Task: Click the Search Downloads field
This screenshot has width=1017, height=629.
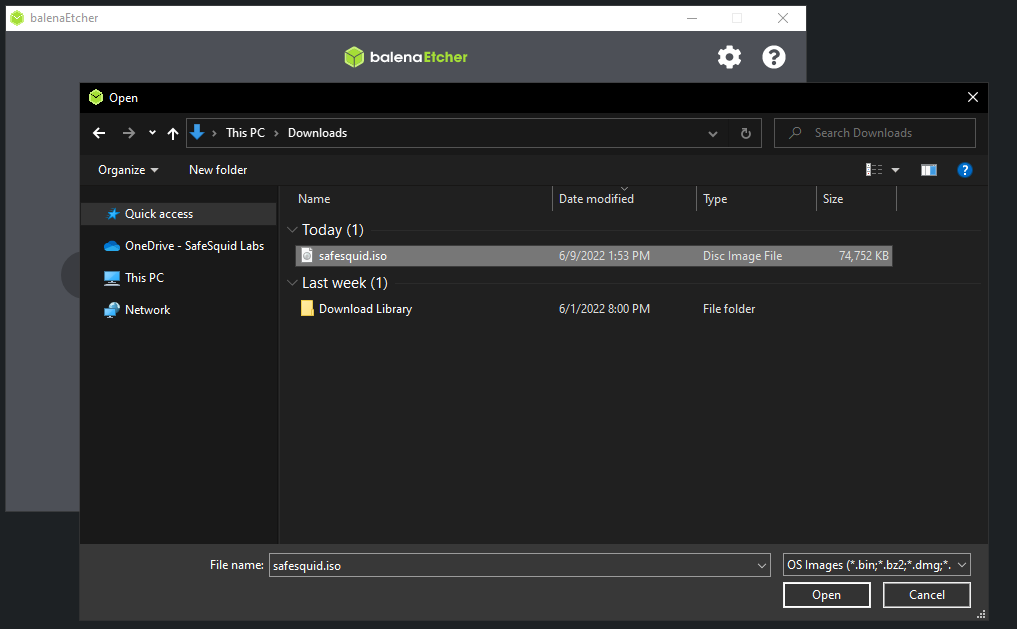Action: click(x=874, y=133)
